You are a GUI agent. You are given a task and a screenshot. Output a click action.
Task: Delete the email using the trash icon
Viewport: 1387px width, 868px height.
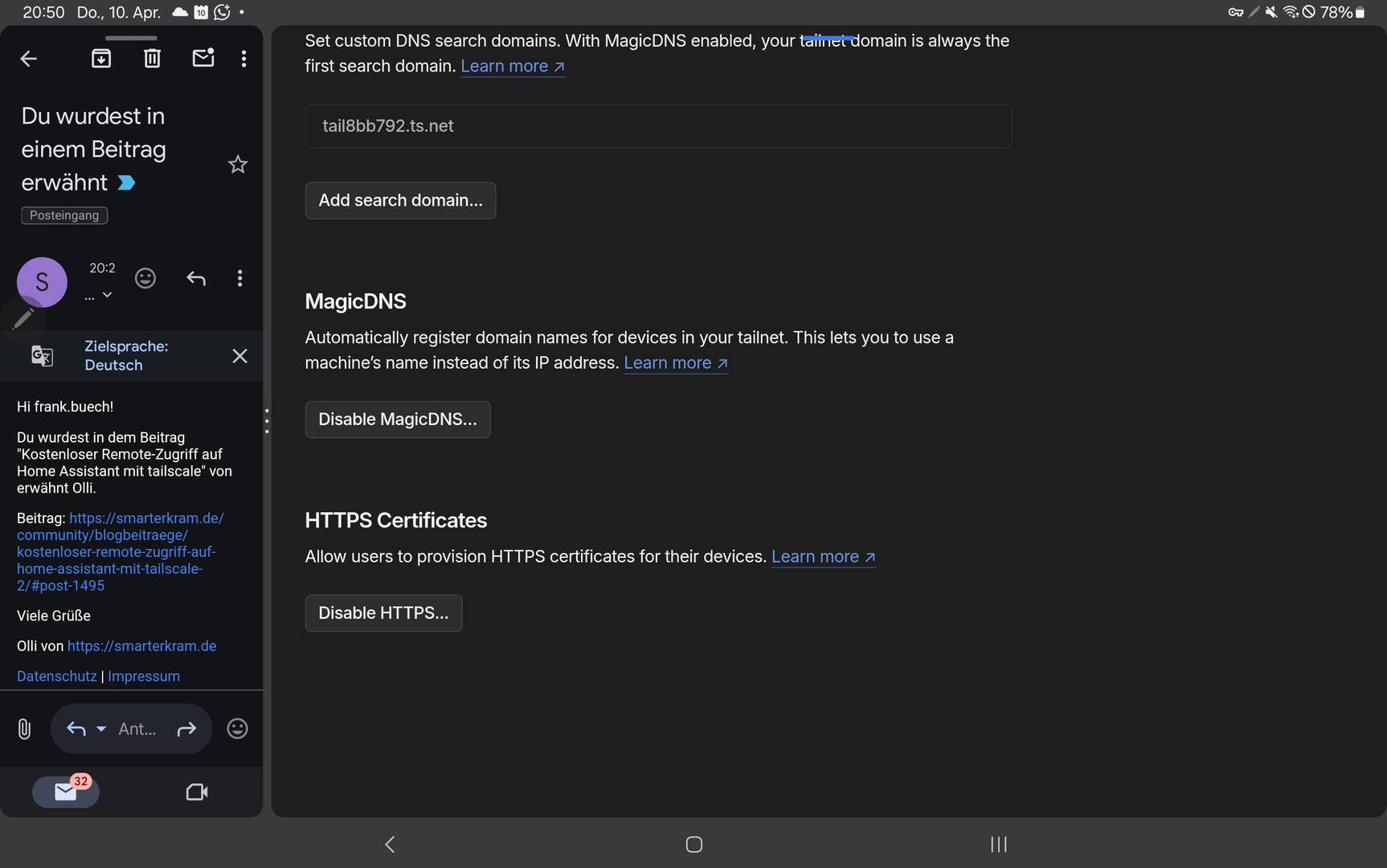pos(152,59)
